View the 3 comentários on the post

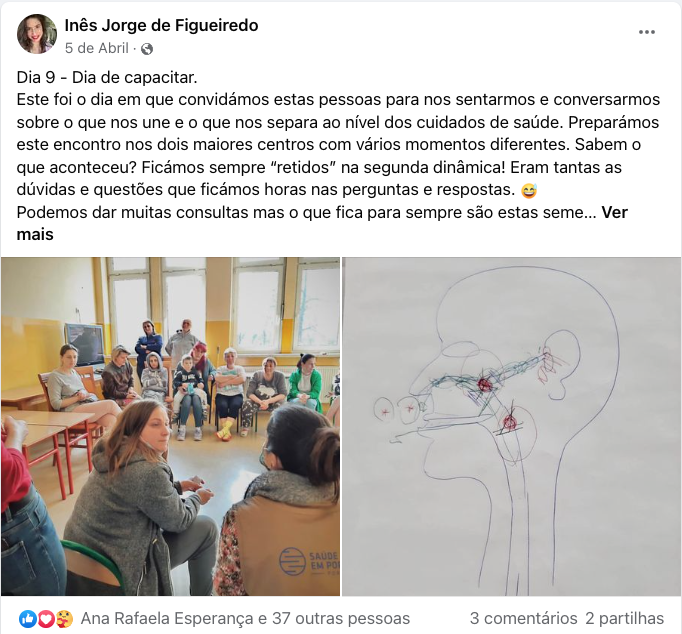click(x=523, y=618)
